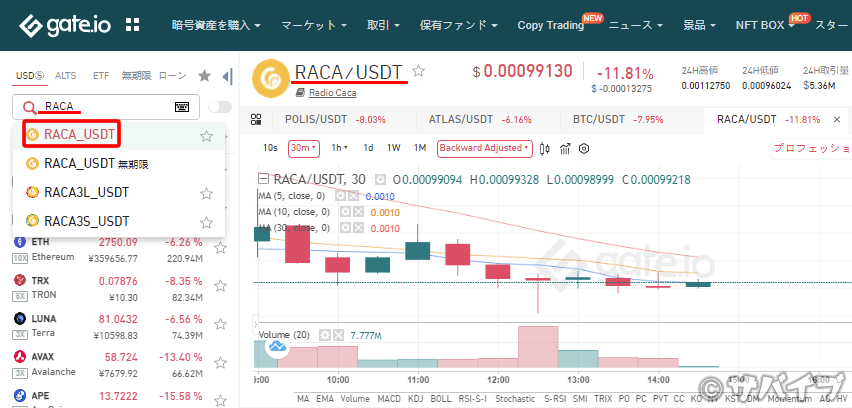Favorite ETH row with star
Image resolution: width=852 pixels, height=408 pixels.
220,248
